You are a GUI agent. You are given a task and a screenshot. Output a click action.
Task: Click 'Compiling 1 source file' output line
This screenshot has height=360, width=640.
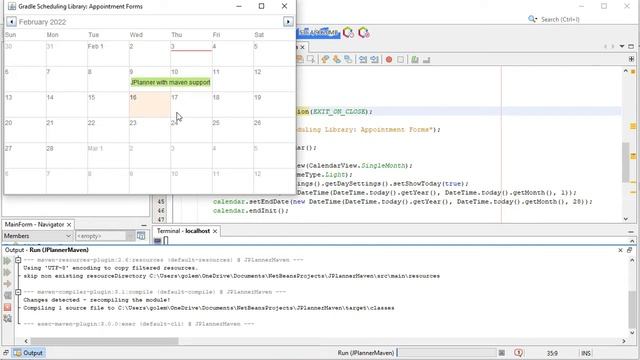(x=209, y=308)
